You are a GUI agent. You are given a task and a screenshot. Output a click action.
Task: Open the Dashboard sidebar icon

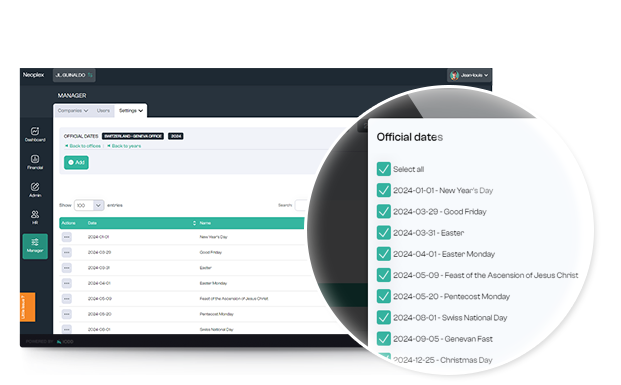tap(35, 134)
